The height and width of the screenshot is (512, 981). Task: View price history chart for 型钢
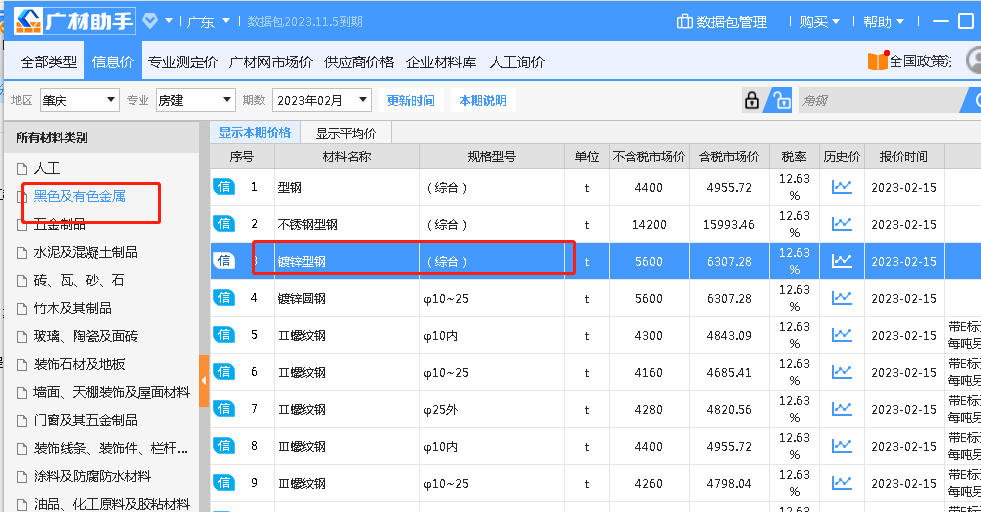tap(841, 187)
